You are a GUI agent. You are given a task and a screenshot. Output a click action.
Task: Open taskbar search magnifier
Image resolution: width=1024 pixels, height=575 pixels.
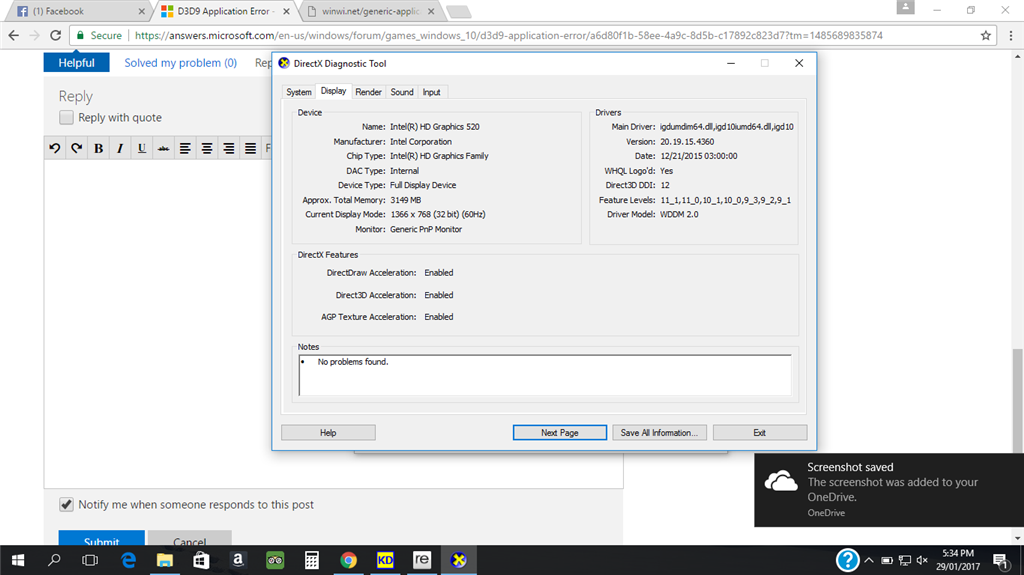coord(54,560)
